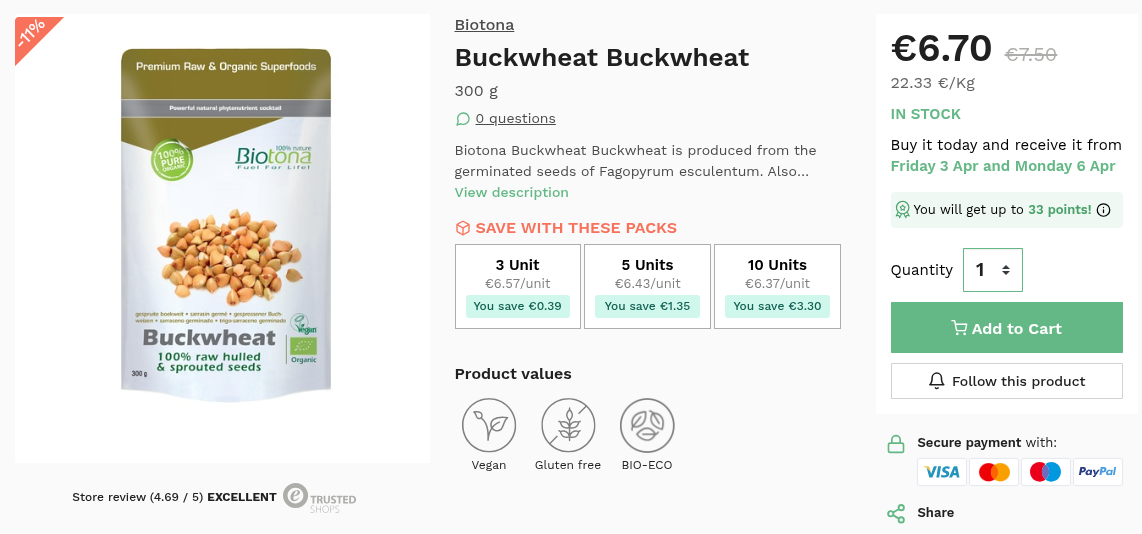Image resolution: width=1142 pixels, height=534 pixels.
Task: Click the points info circle icon
Action: click(1104, 210)
